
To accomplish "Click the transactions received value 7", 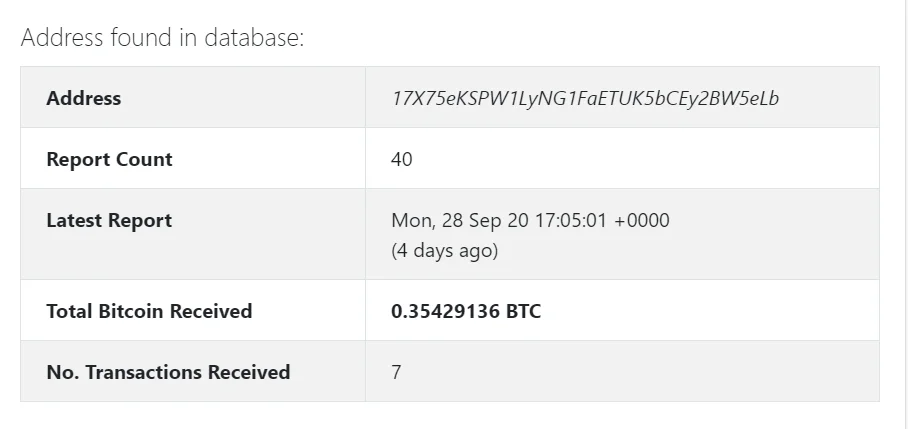I will point(397,372).
